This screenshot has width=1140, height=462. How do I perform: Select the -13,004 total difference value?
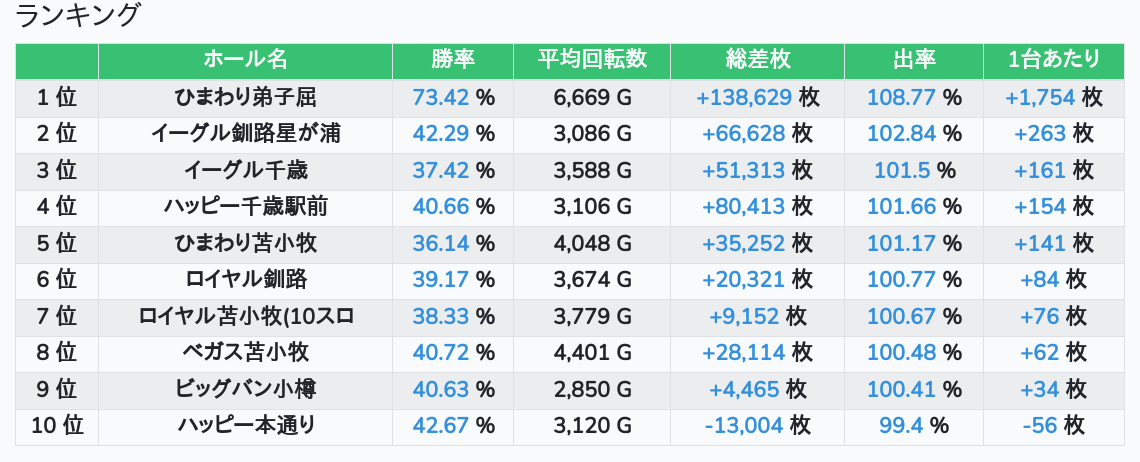[x=744, y=426]
